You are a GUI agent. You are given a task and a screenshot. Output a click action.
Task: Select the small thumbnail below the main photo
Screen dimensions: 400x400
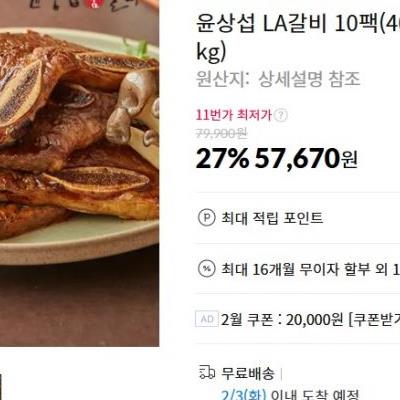[1, 387]
